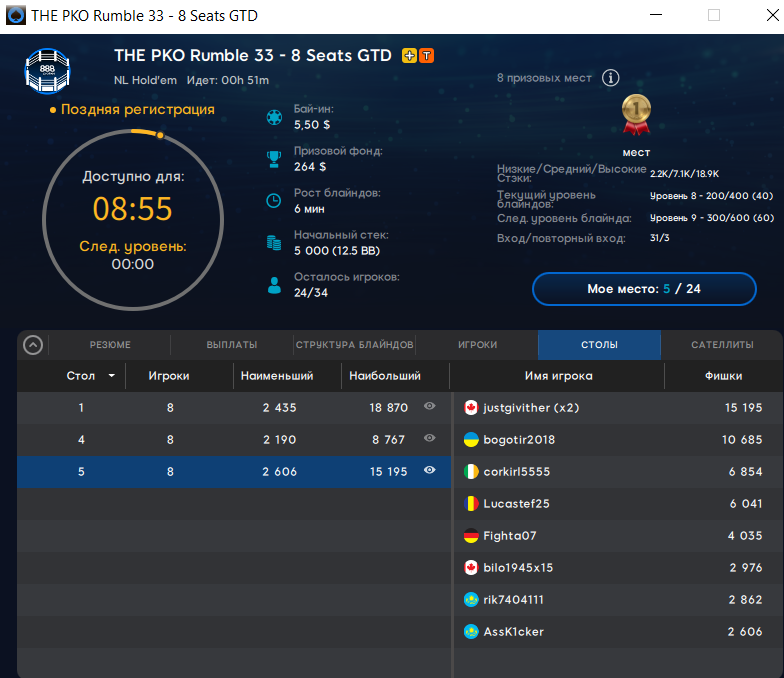Open the РЕЗЮМЕ tab

pyautogui.click(x=110, y=344)
